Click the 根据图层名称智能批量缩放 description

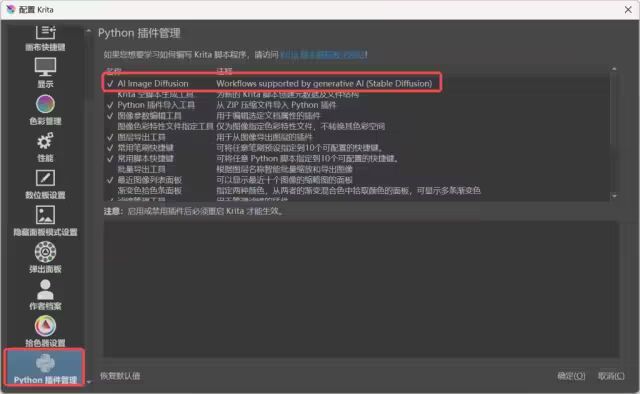coord(284,169)
